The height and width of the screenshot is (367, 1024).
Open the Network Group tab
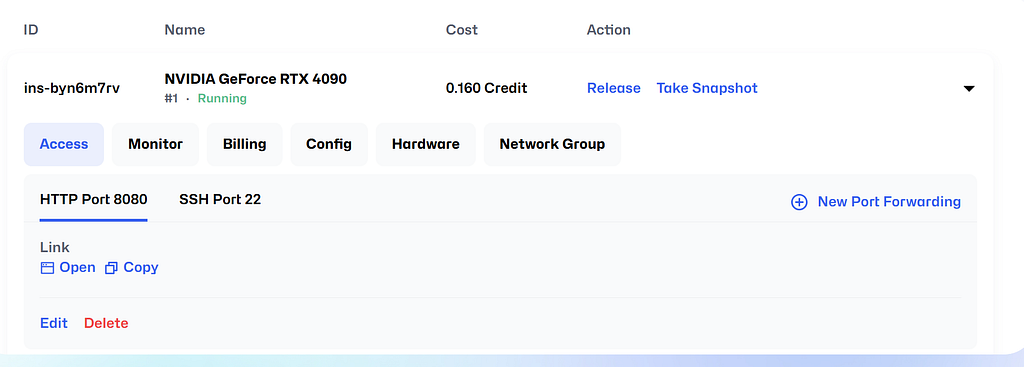pyautogui.click(x=552, y=144)
